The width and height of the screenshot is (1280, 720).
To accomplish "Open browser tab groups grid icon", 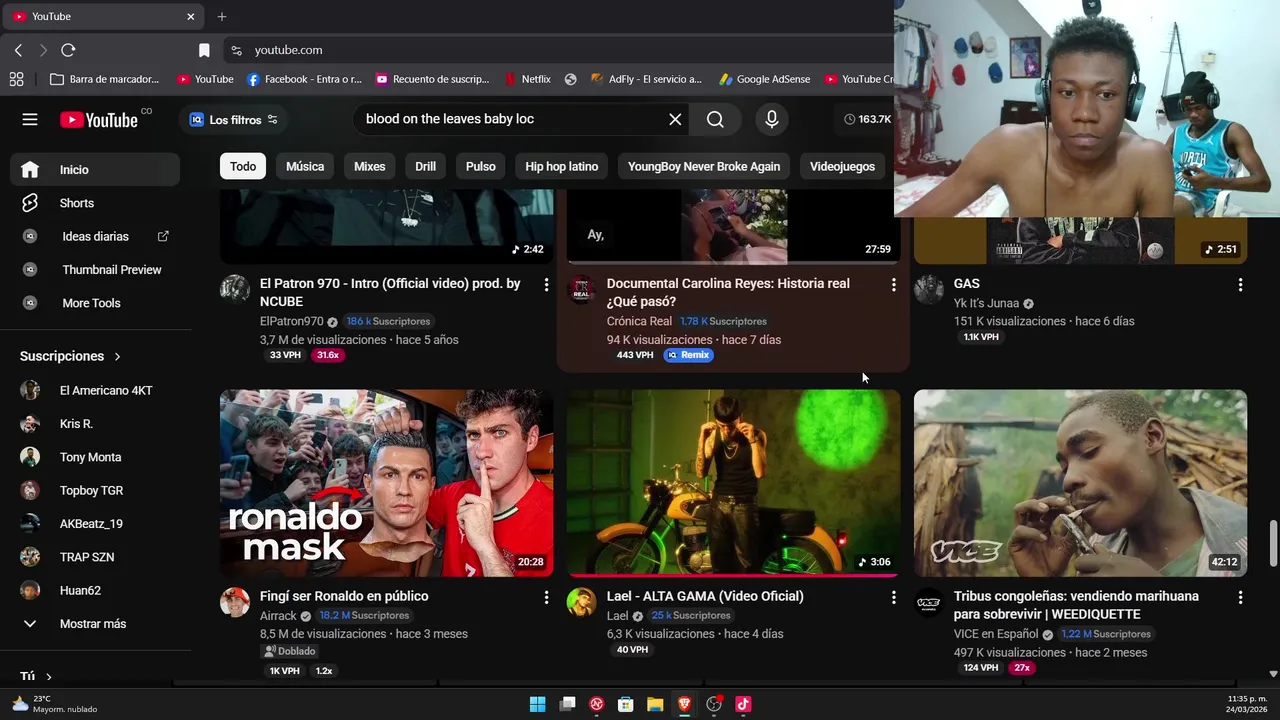I will (16, 79).
